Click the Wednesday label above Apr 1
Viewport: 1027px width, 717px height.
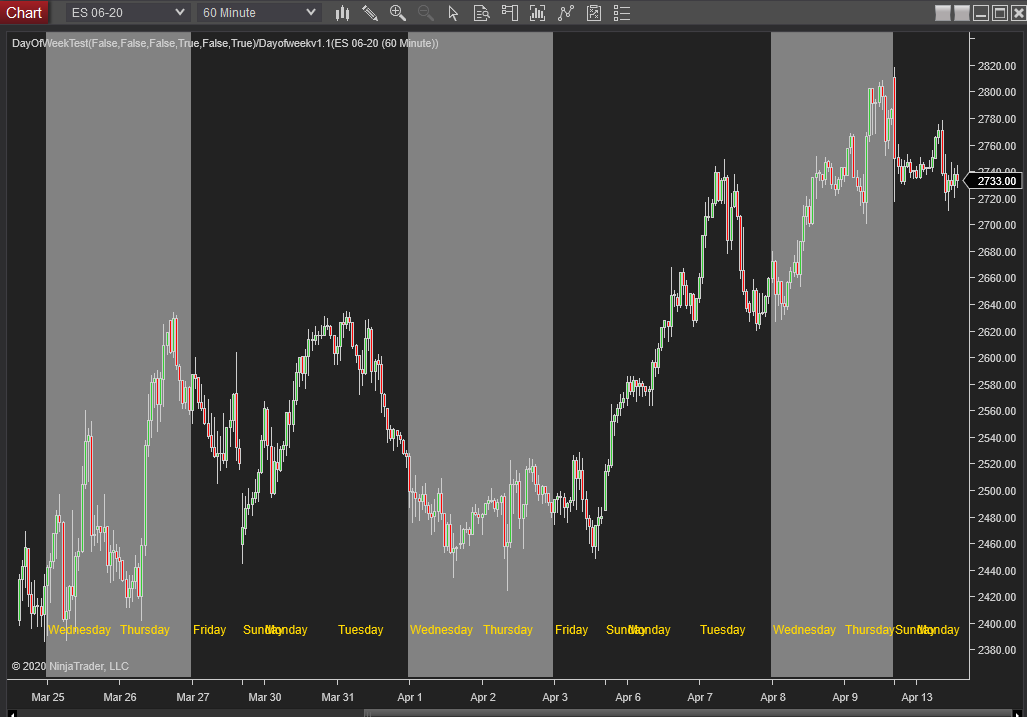coord(441,630)
